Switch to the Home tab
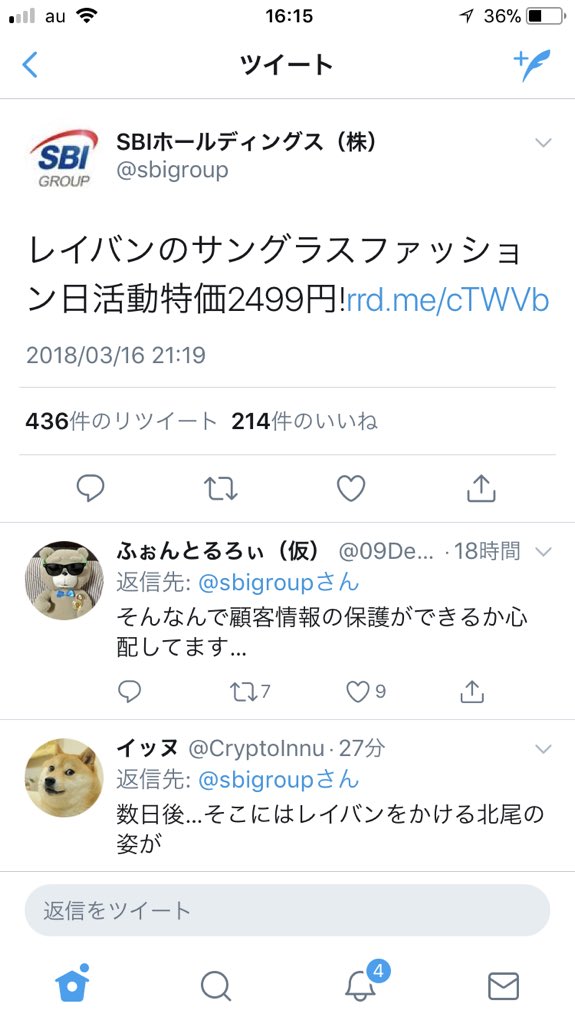This screenshot has height=1024, width=575. point(72,982)
